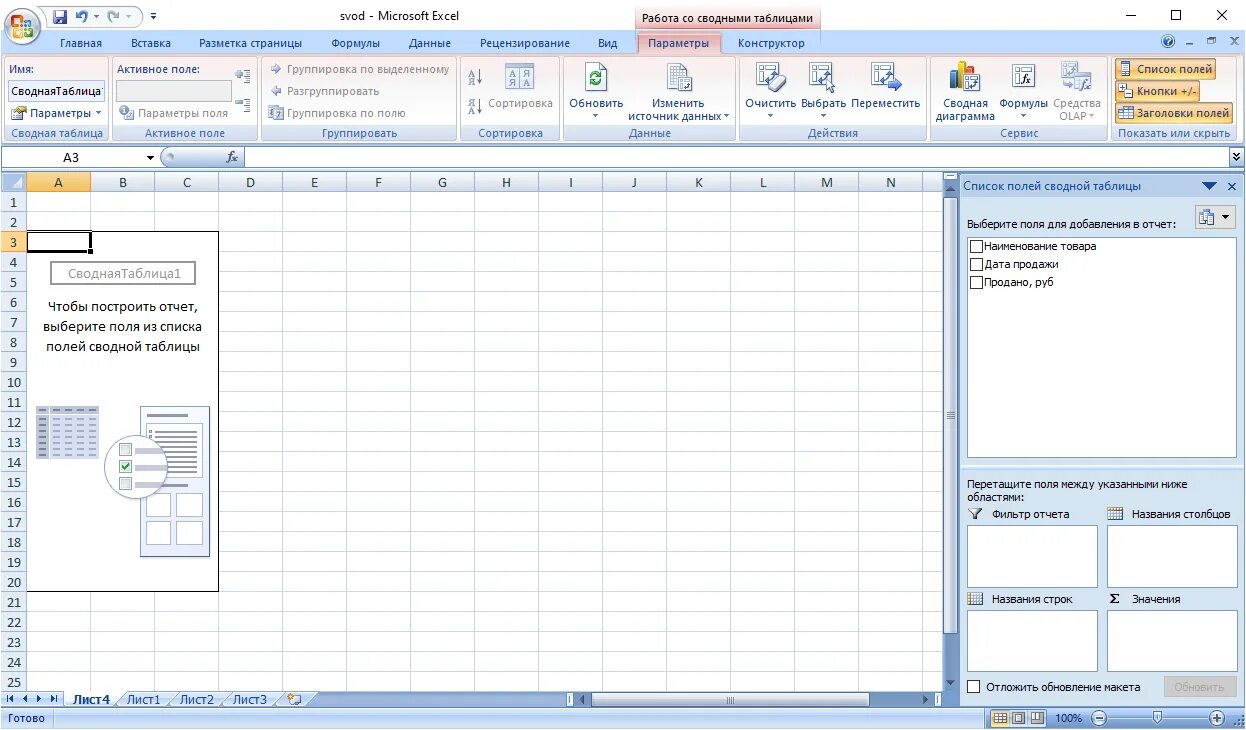
Task: Click the vertical scrollbar down arrow
Action: 950,682
